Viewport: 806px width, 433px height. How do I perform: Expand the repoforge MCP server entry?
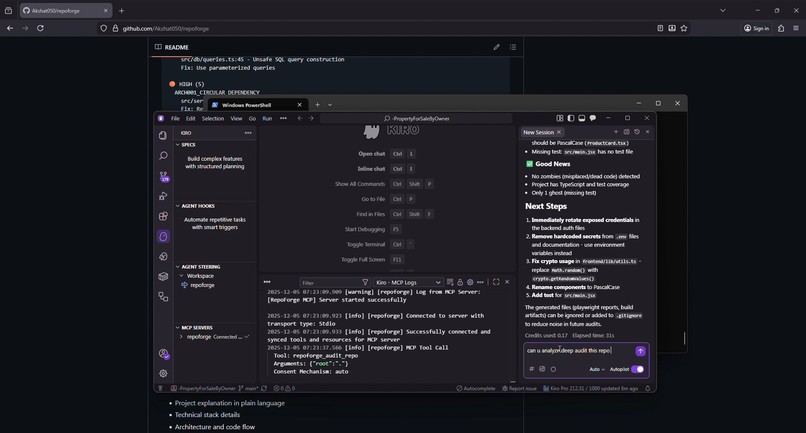coord(181,337)
